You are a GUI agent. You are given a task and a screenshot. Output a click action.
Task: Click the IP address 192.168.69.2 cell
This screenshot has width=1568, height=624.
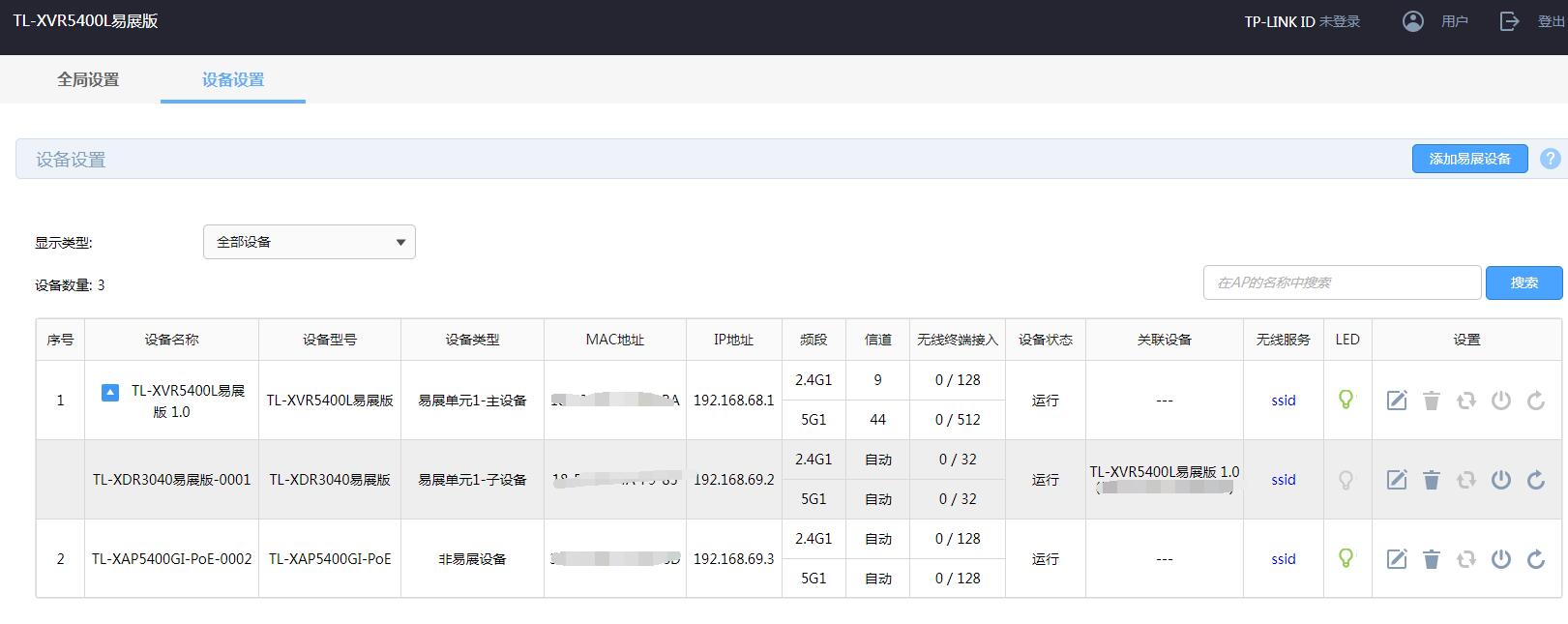[x=734, y=480]
